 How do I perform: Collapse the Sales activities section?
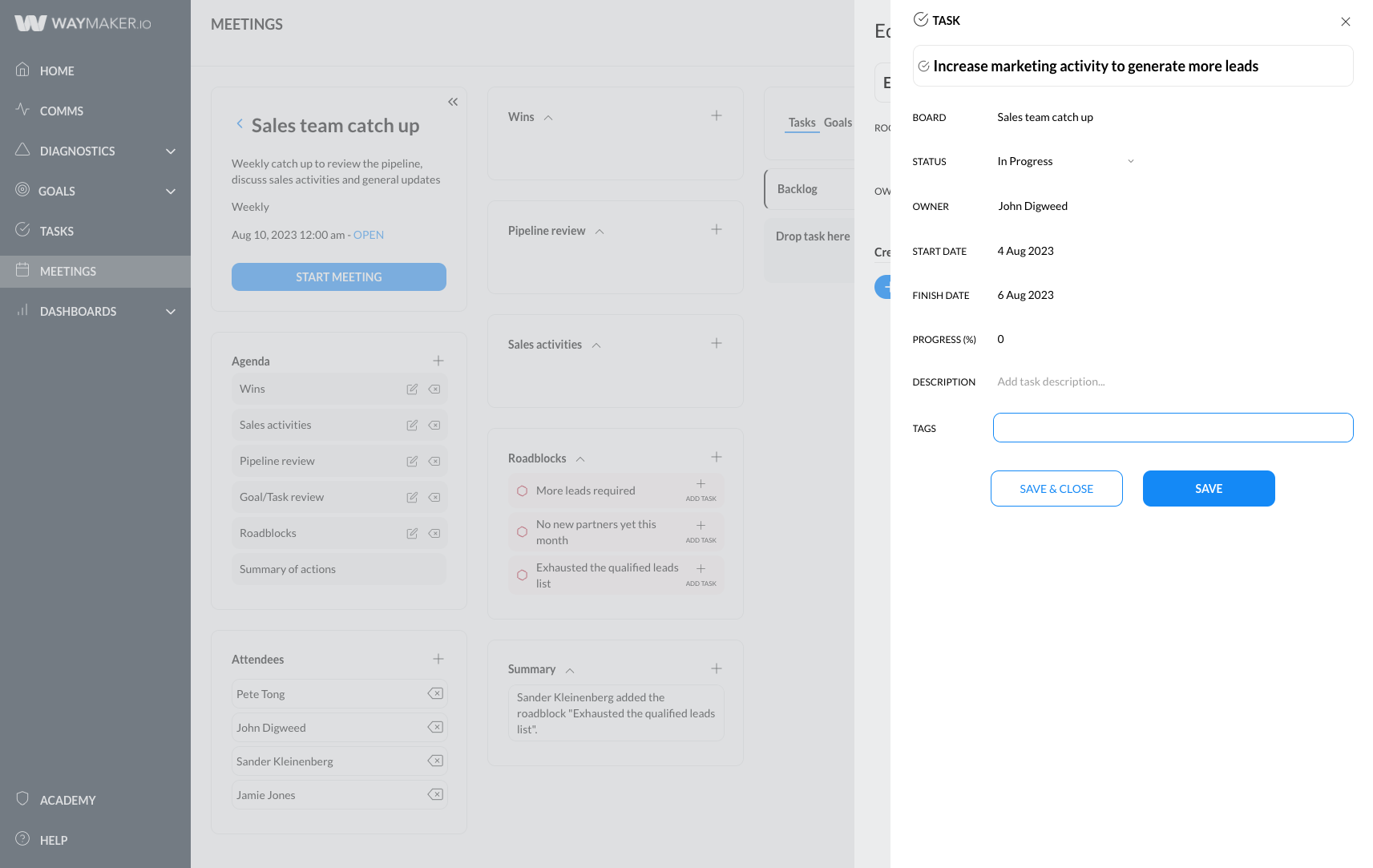tap(596, 345)
